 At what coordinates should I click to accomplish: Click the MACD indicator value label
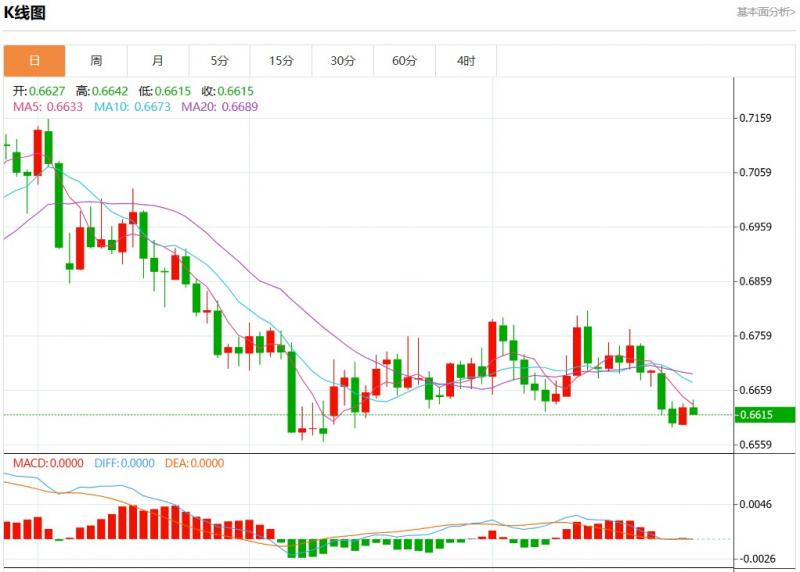pyautogui.click(x=48, y=463)
